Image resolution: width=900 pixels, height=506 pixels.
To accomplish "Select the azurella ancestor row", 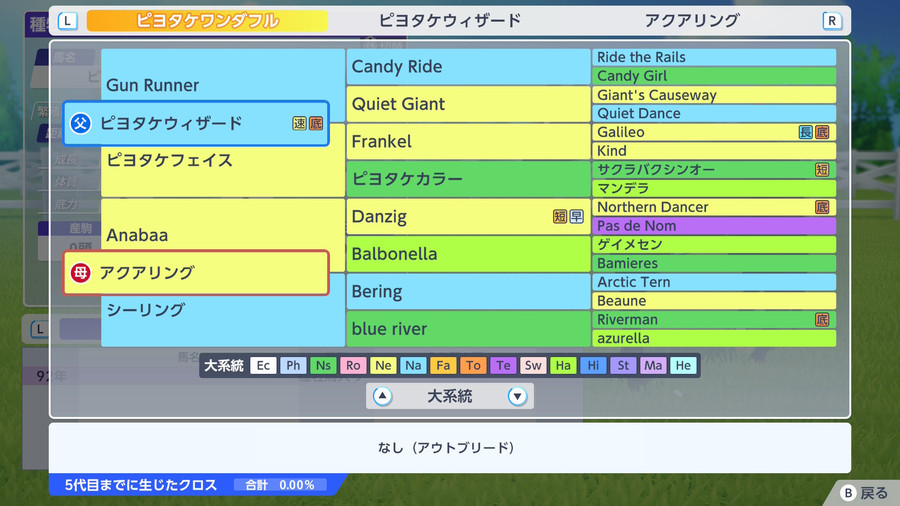I will (x=714, y=338).
